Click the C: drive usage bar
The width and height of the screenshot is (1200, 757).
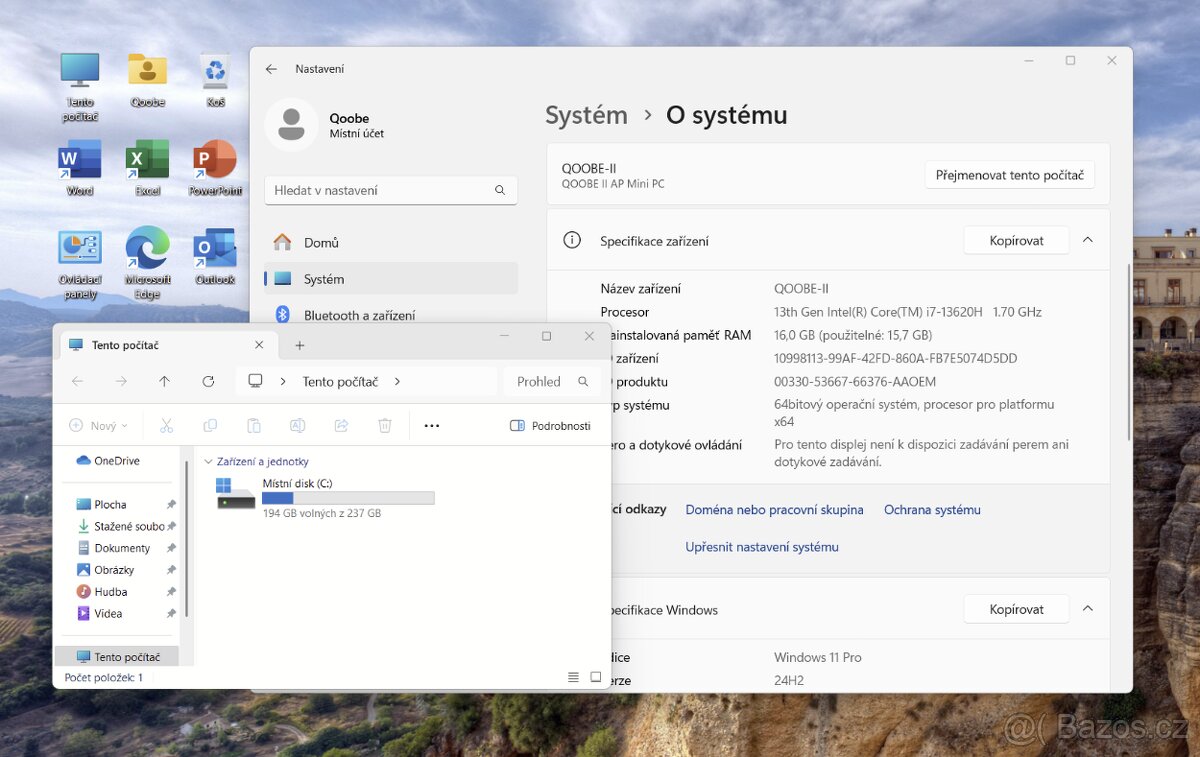click(348, 497)
